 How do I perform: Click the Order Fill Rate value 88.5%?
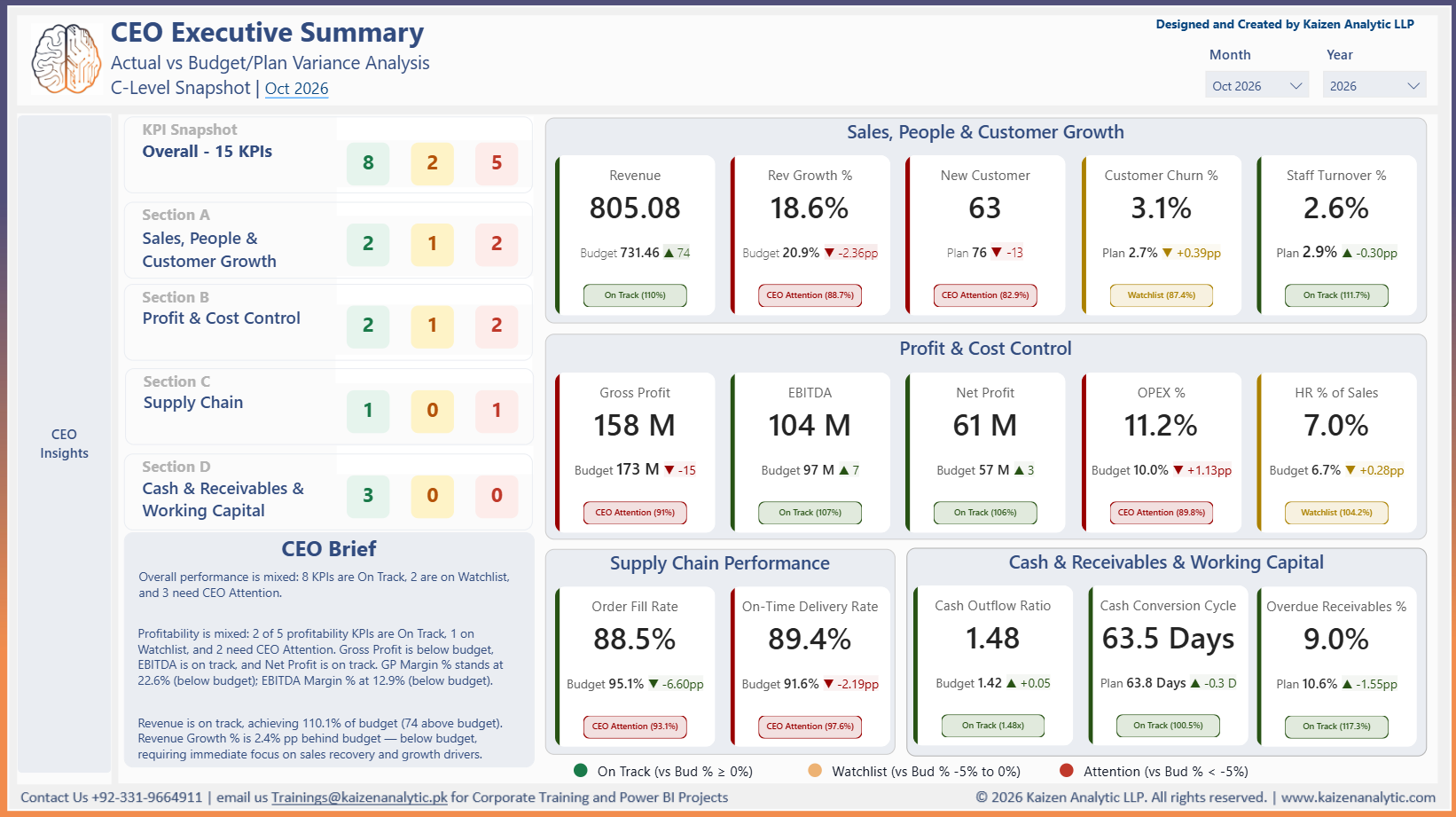635,640
